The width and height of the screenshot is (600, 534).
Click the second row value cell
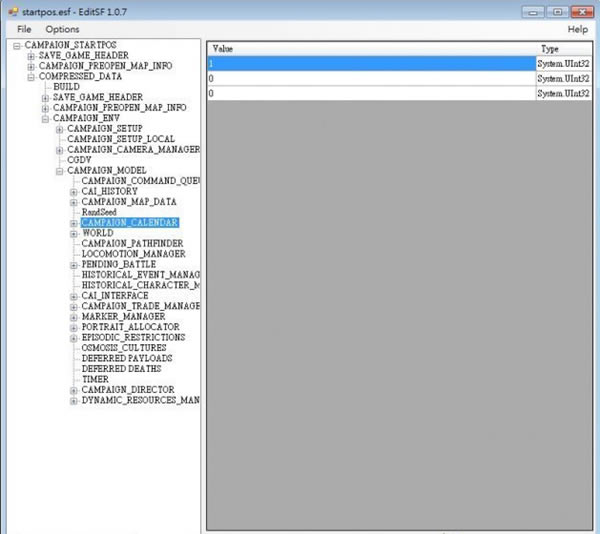click(x=370, y=78)
